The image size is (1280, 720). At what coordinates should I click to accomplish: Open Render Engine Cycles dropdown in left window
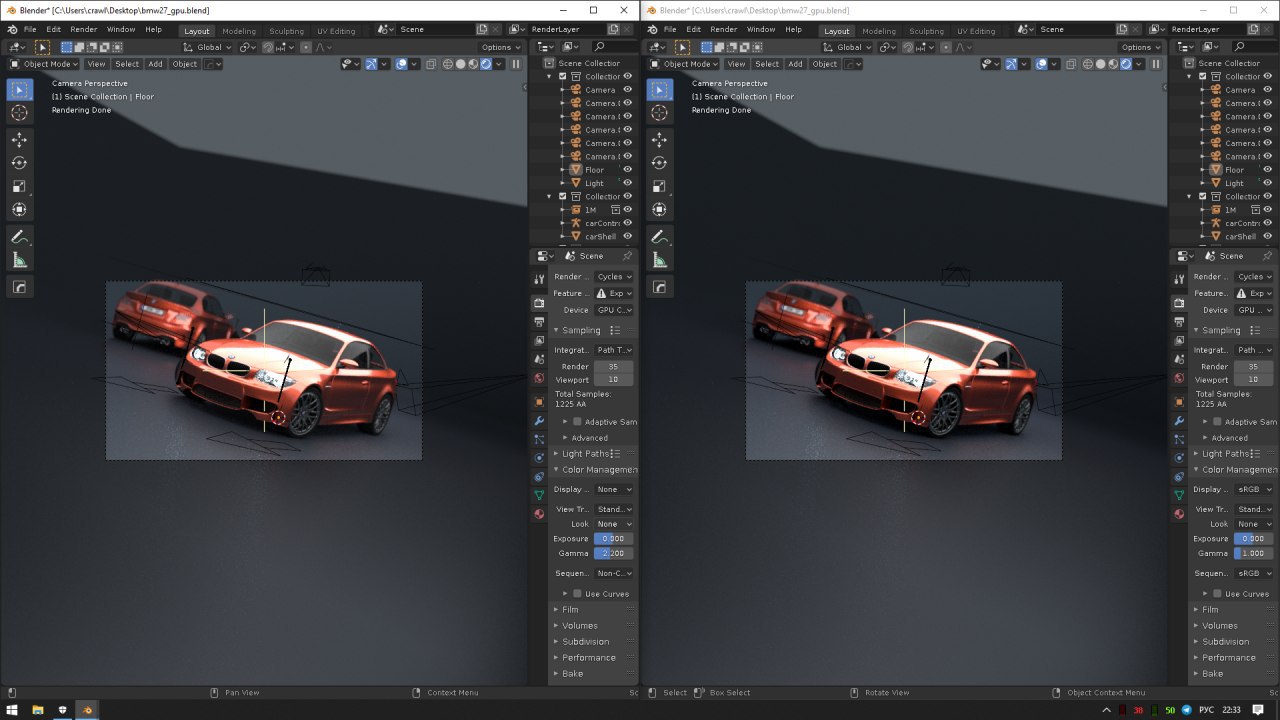[x=614, y=277]
